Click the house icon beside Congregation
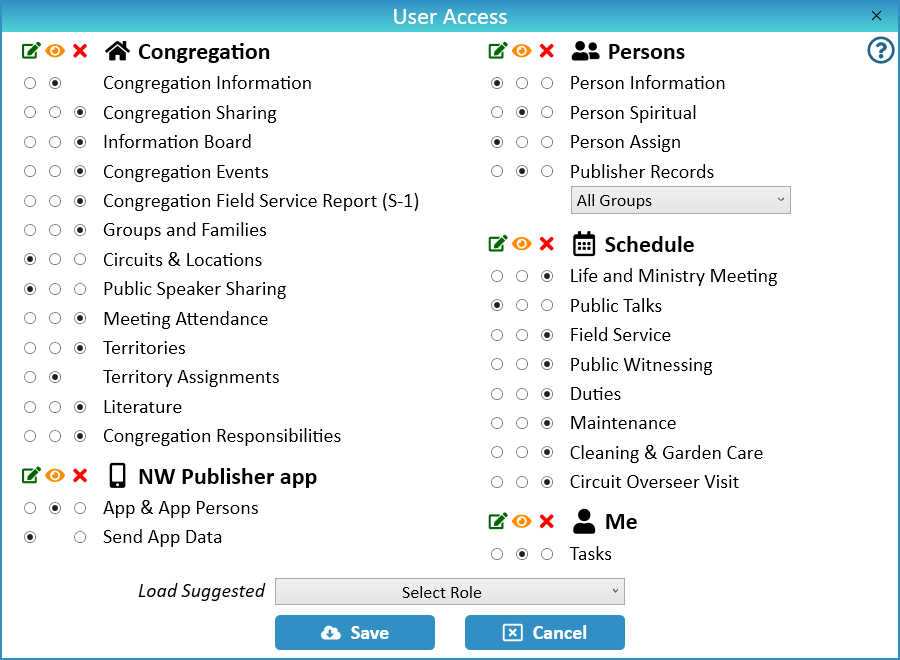The image size is (900, 660). 118,51
